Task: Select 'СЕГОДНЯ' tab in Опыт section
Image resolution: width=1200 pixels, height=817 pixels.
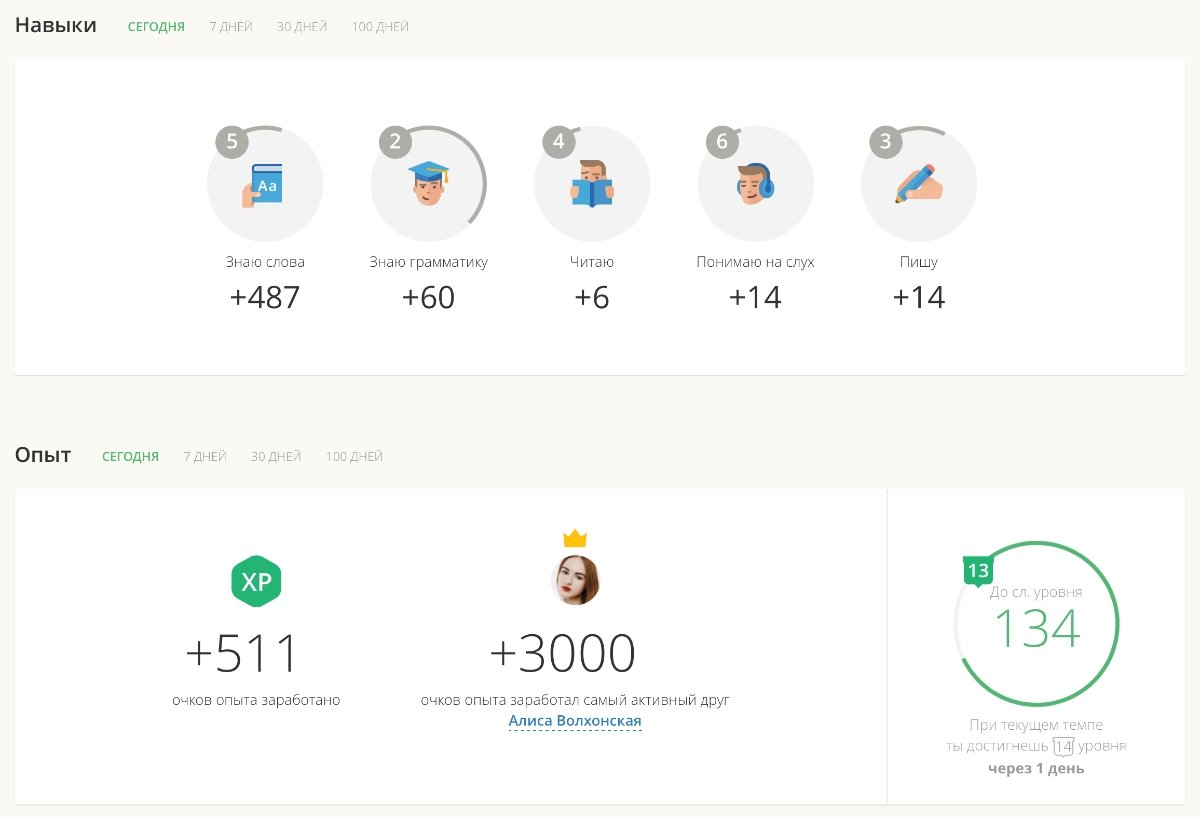Action: pos(130,457)
